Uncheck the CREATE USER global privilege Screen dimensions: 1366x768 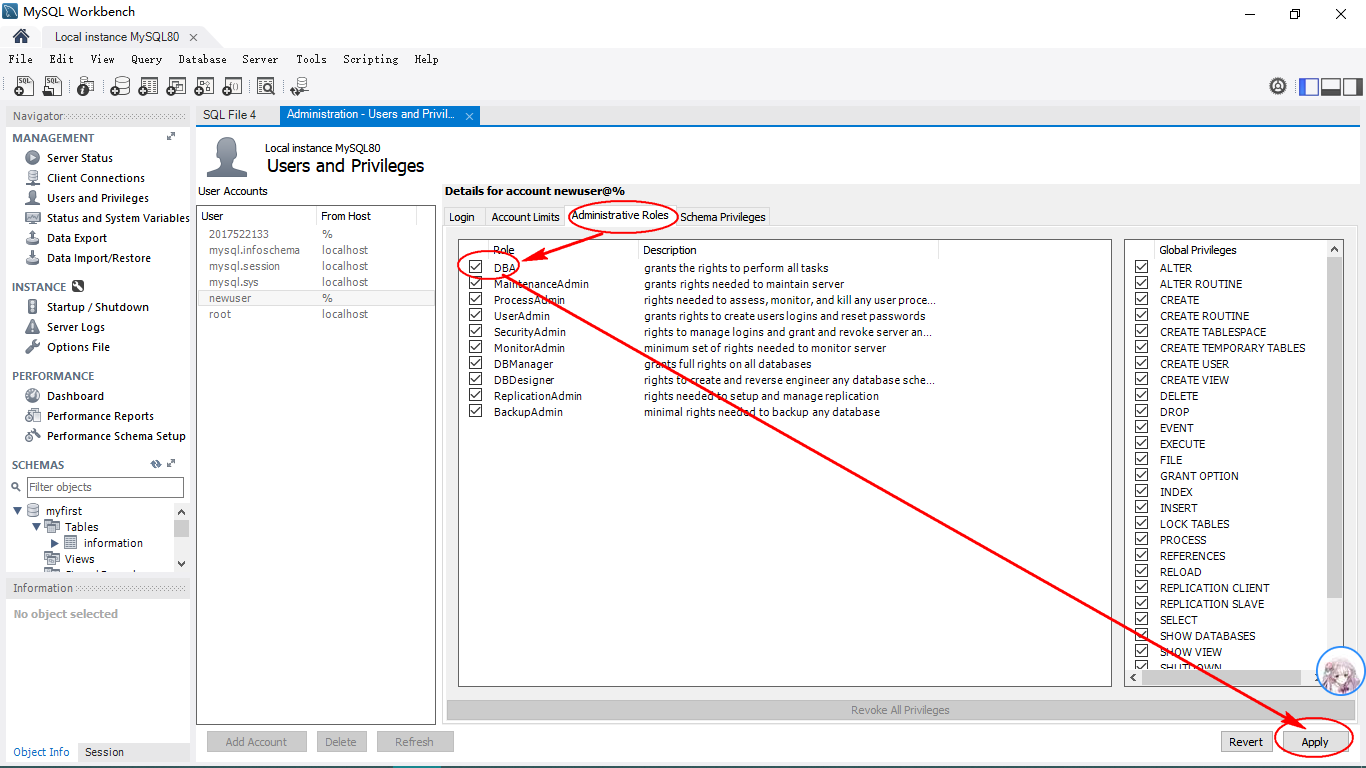tap(1141, 364)
